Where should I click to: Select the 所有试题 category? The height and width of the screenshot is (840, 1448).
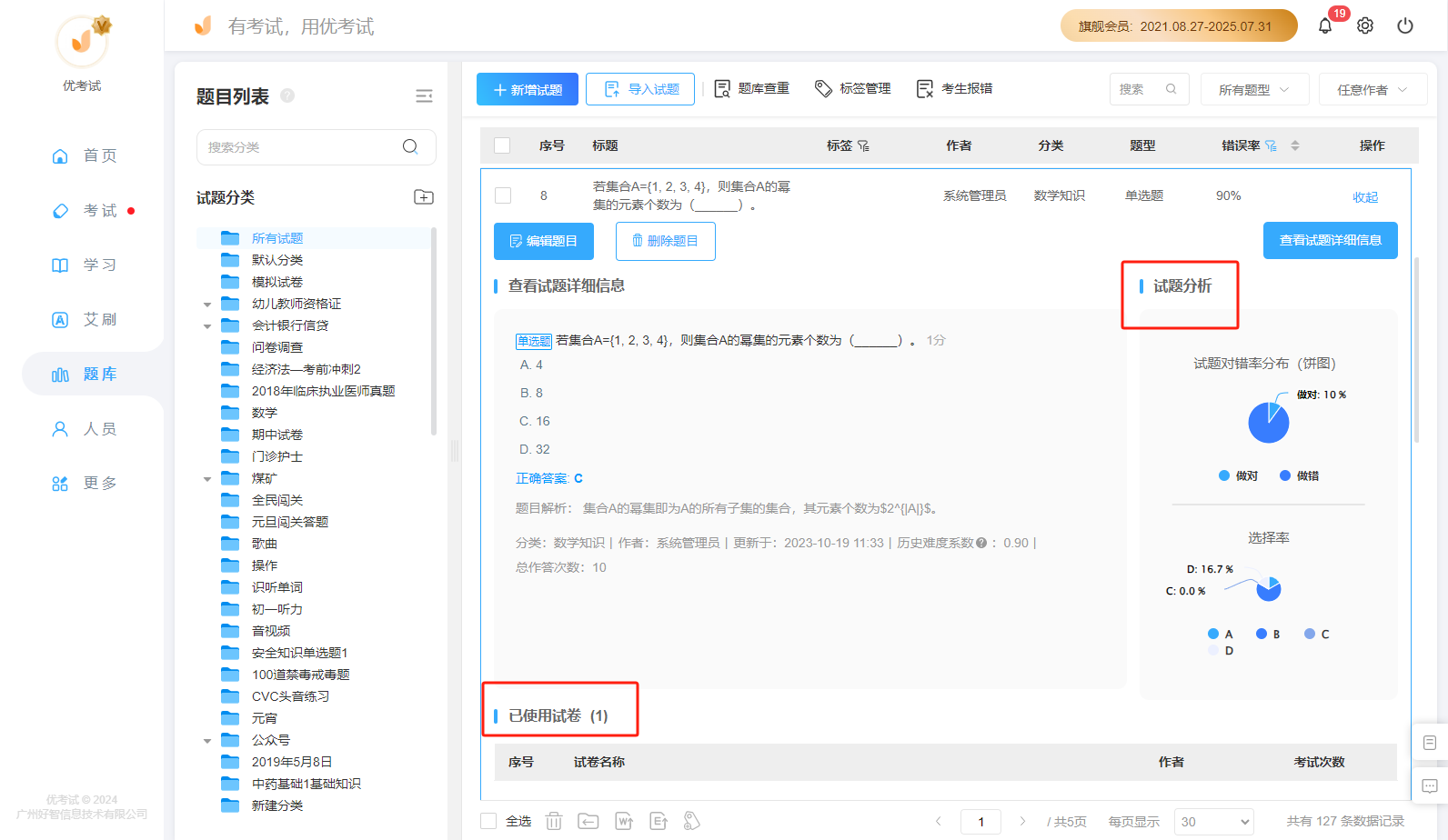tap(277, 238)
